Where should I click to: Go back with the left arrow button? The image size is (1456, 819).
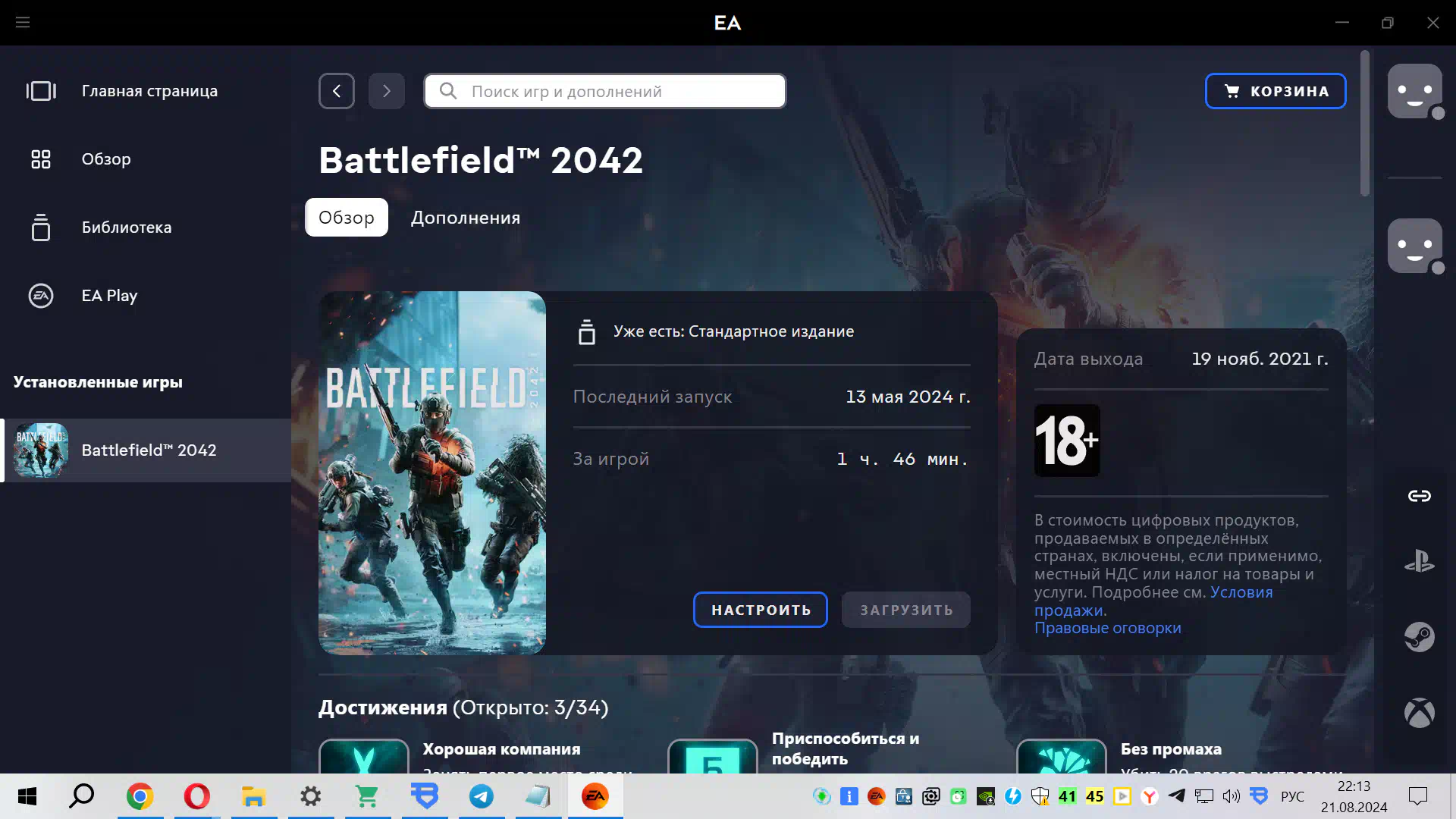337,91
